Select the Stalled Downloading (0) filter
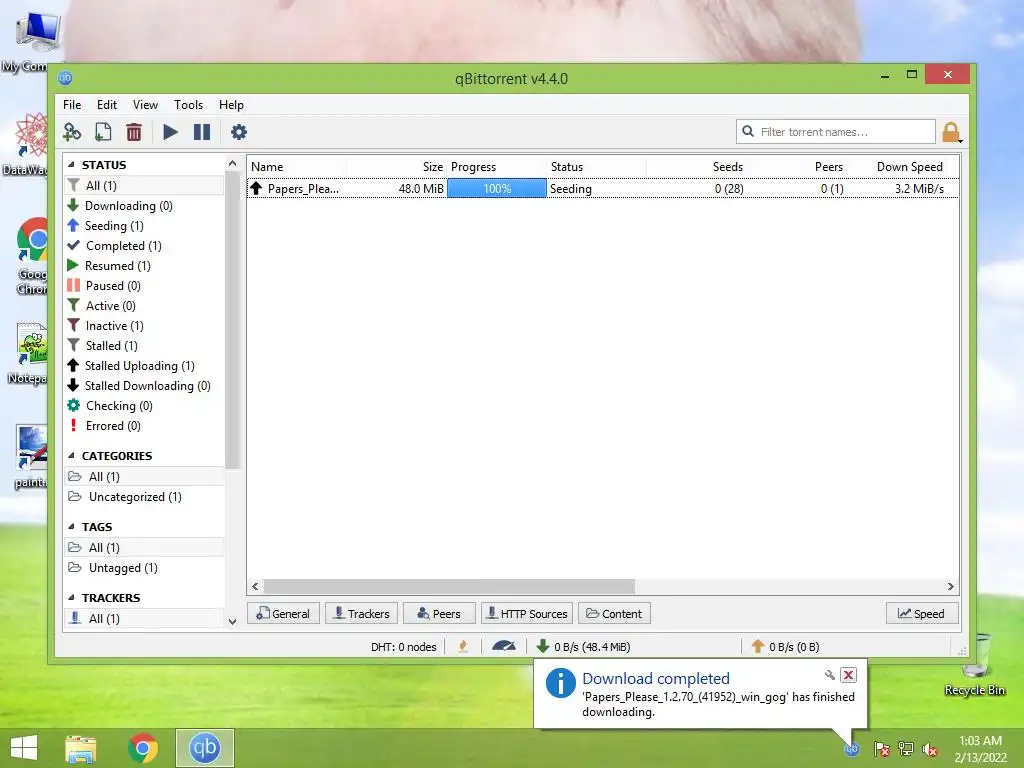Viewport: 1024px width, 768px height. tap(144, 386)
